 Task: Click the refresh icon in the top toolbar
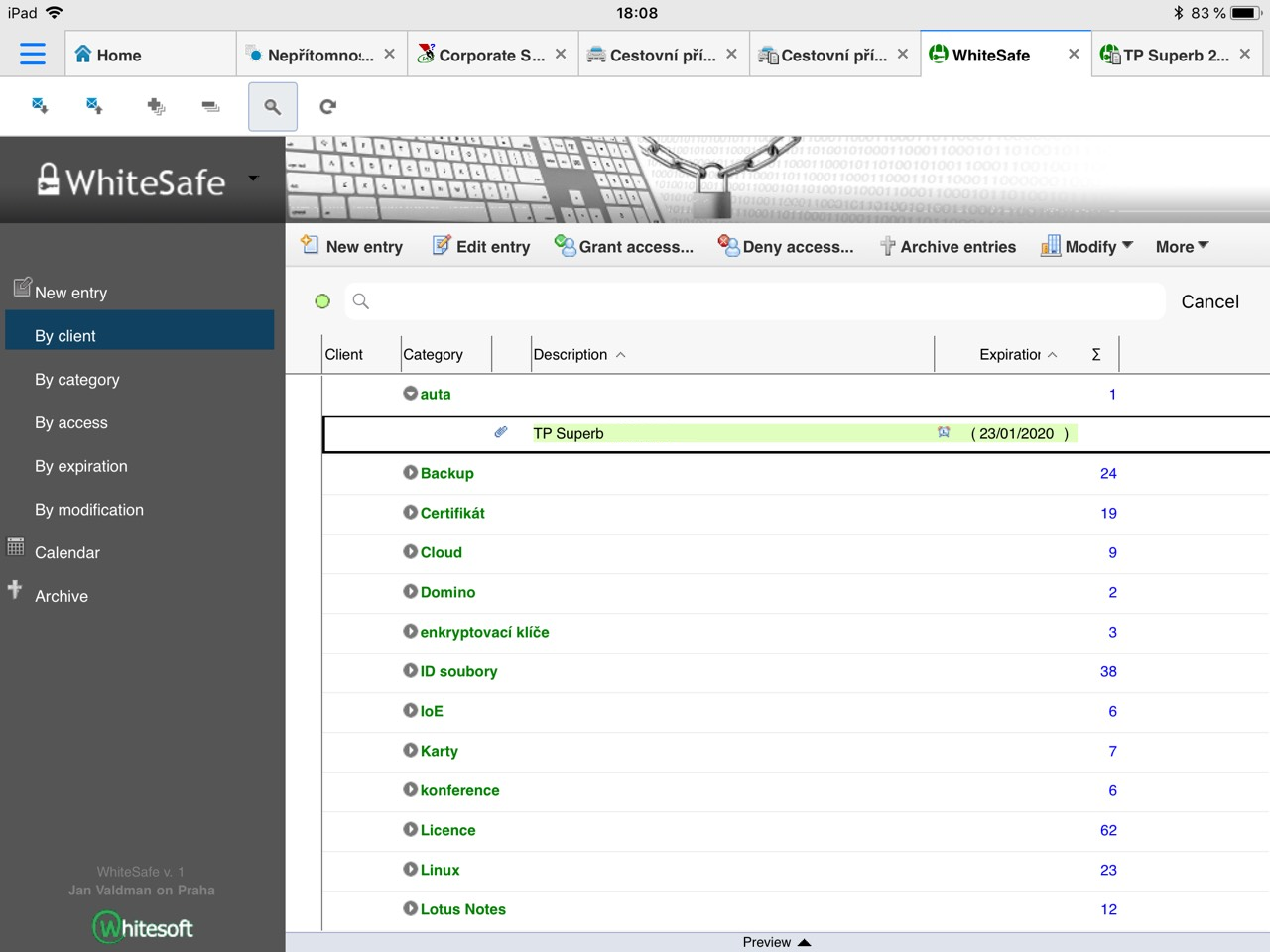(x=327, y=106)
